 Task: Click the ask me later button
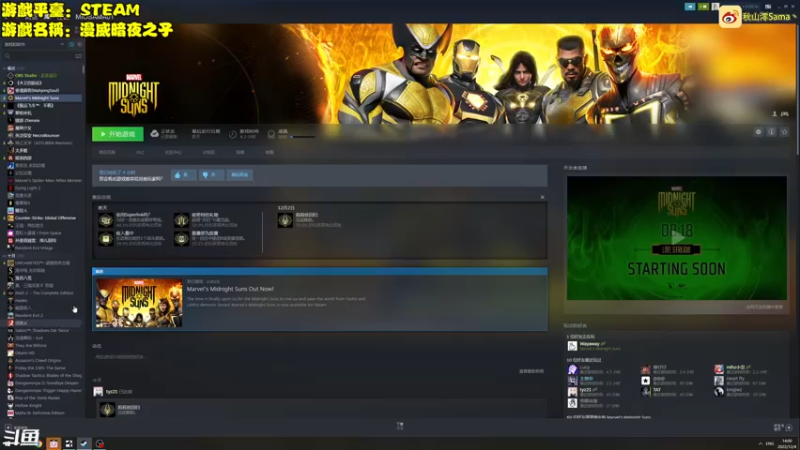click(239, 175)
